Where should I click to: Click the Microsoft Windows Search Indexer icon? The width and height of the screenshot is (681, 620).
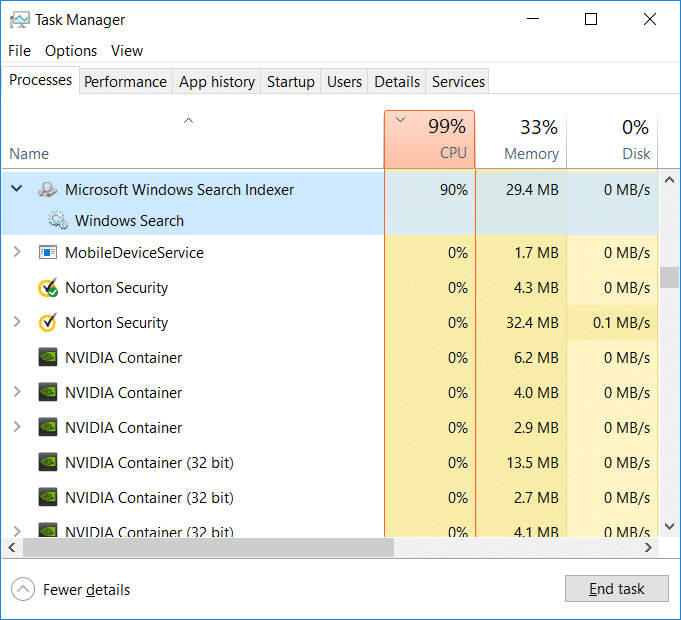(x=47, y=190)
